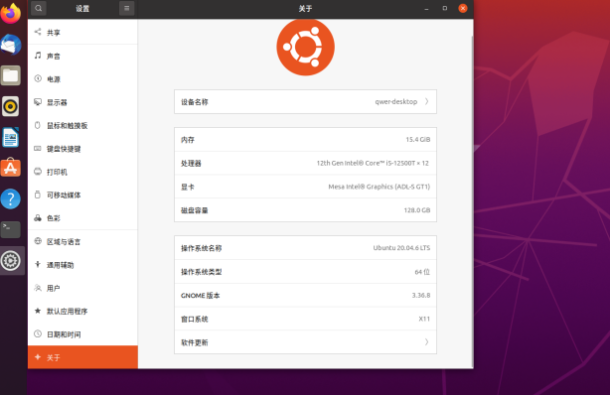Viewport: 611px width, 395px height.
Task: Open Files manager from the dock
Action: click(11, 75)
